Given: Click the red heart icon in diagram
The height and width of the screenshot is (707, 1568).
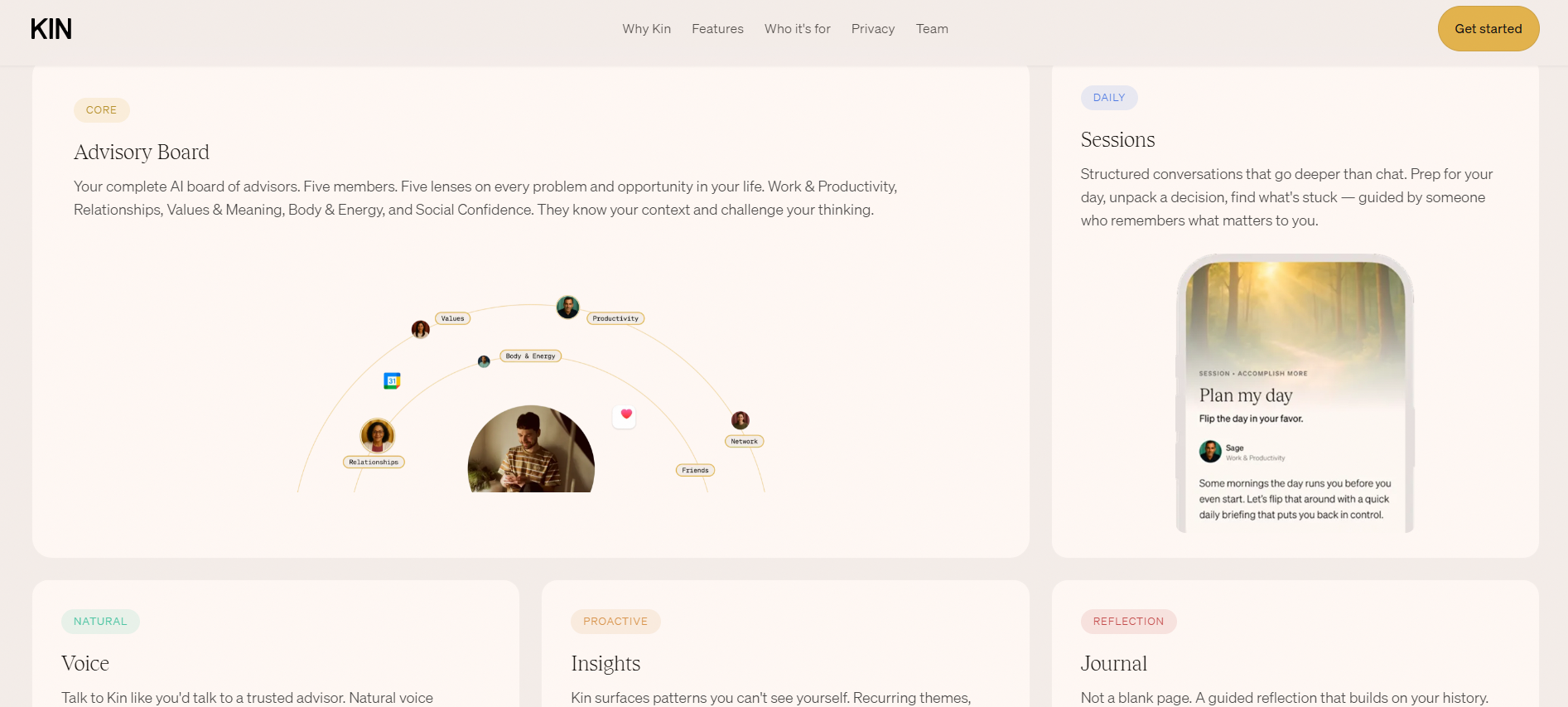Looking at the screenshot, I should click(x=625, y=415).
